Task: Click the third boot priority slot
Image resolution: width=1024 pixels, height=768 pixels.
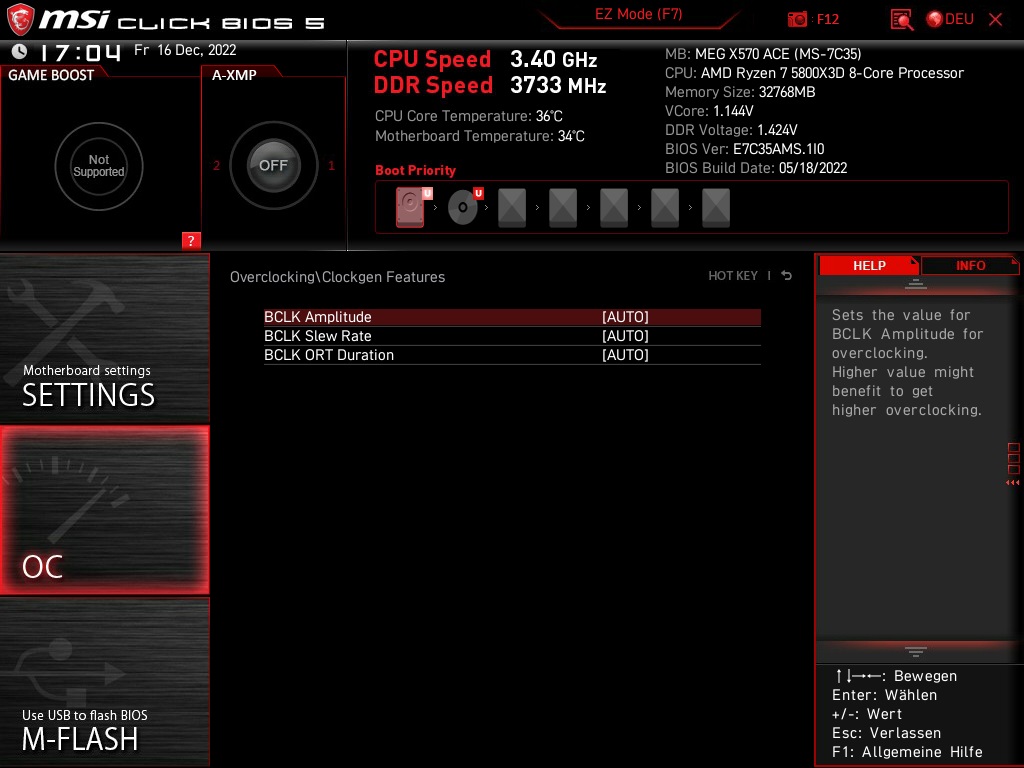Action: pyautogui.click(x=512, y=208)
